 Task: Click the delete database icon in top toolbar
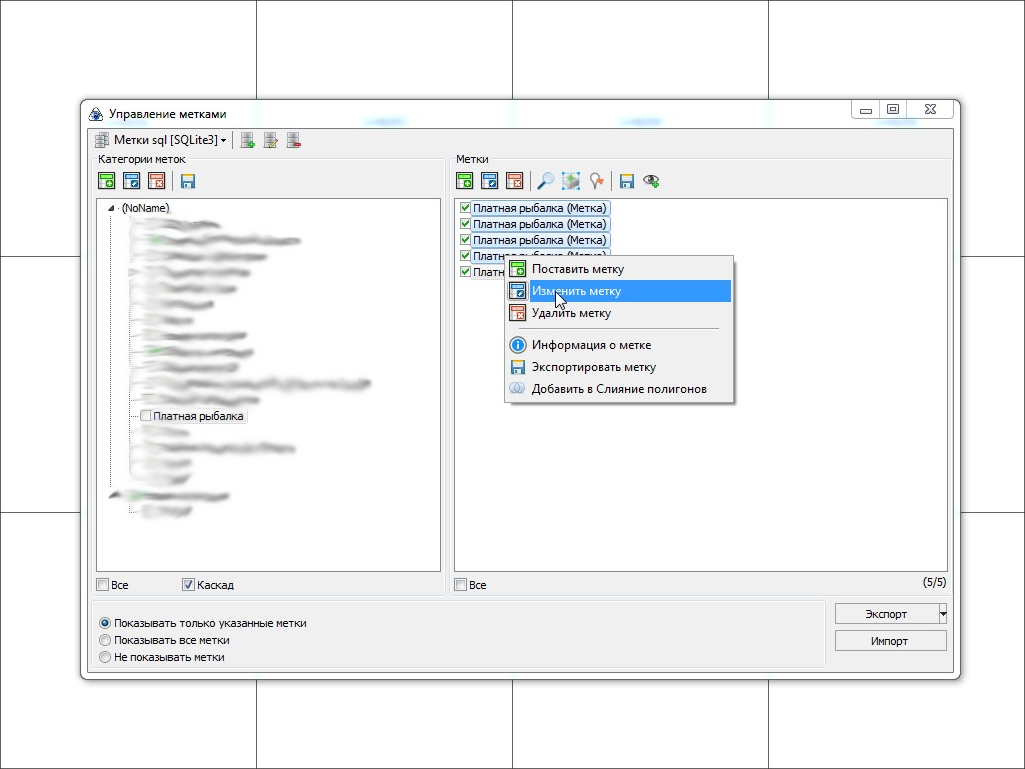pyautogui.click(x=294, y=141)
